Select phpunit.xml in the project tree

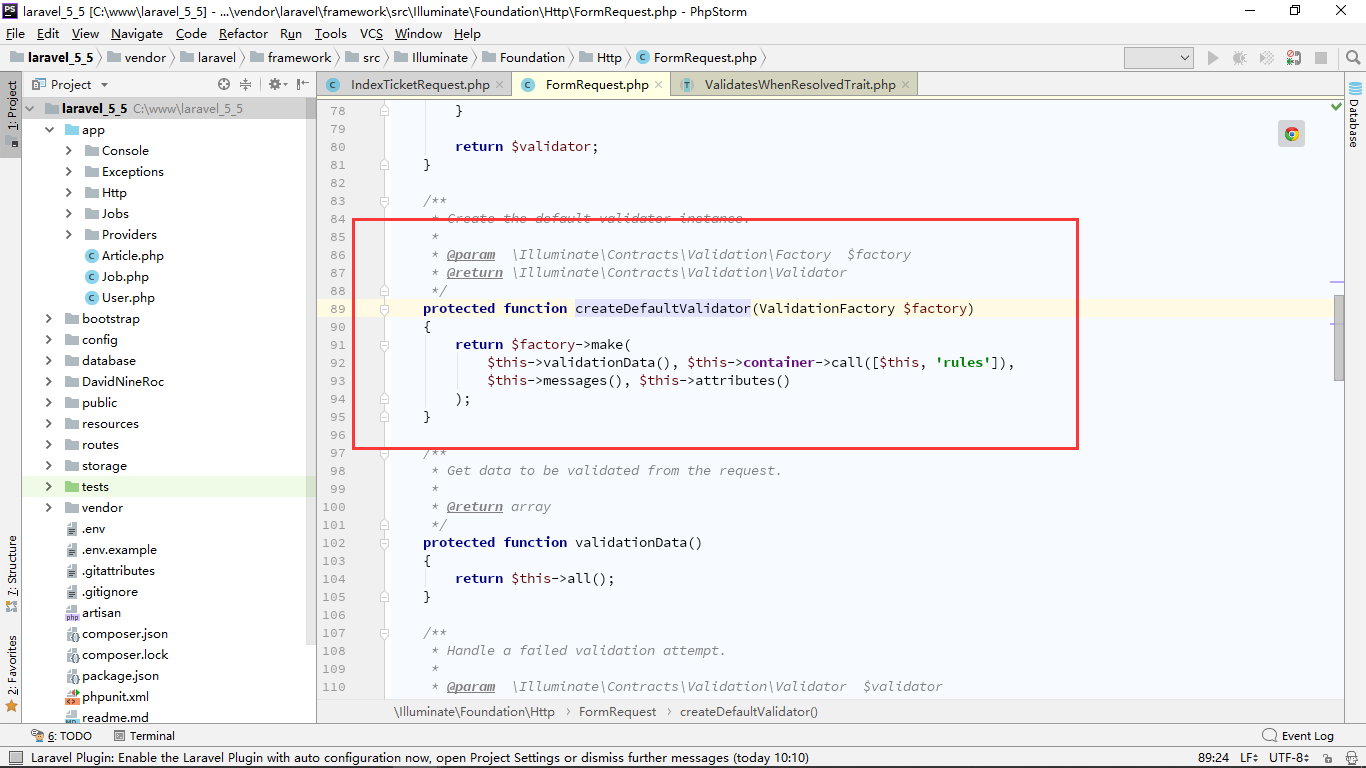(115, 697)
